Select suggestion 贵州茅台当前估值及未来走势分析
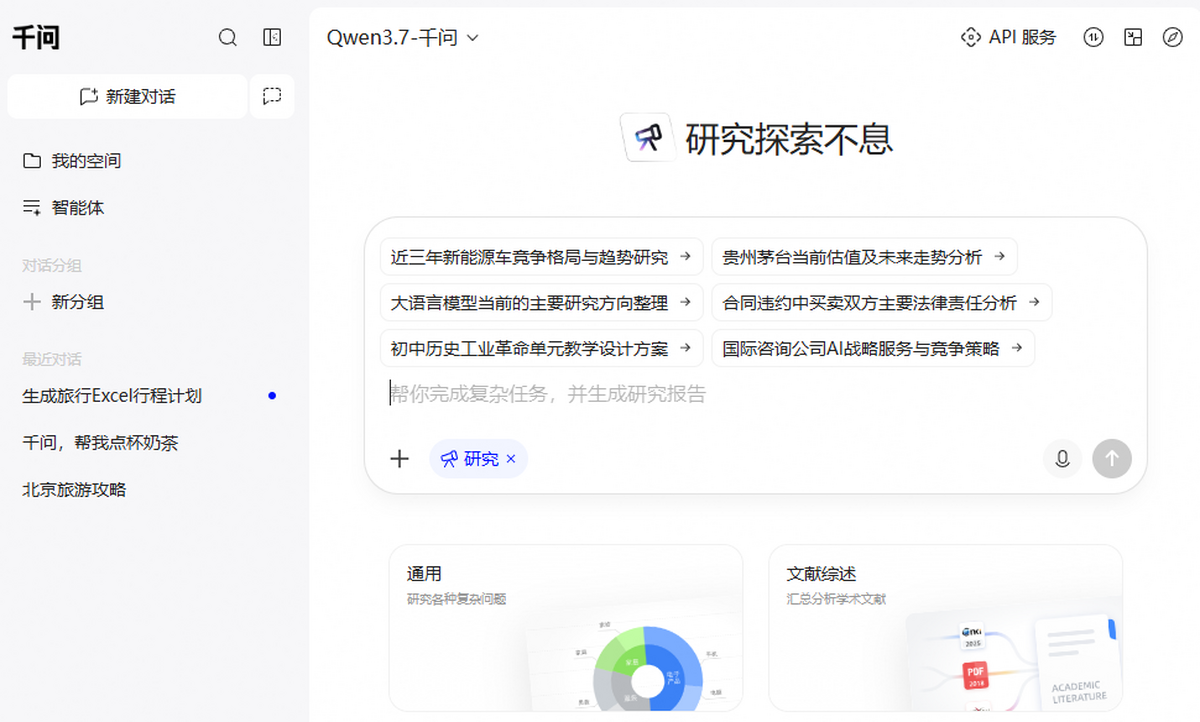1200x722 pixels. click(x=864, y=257)
